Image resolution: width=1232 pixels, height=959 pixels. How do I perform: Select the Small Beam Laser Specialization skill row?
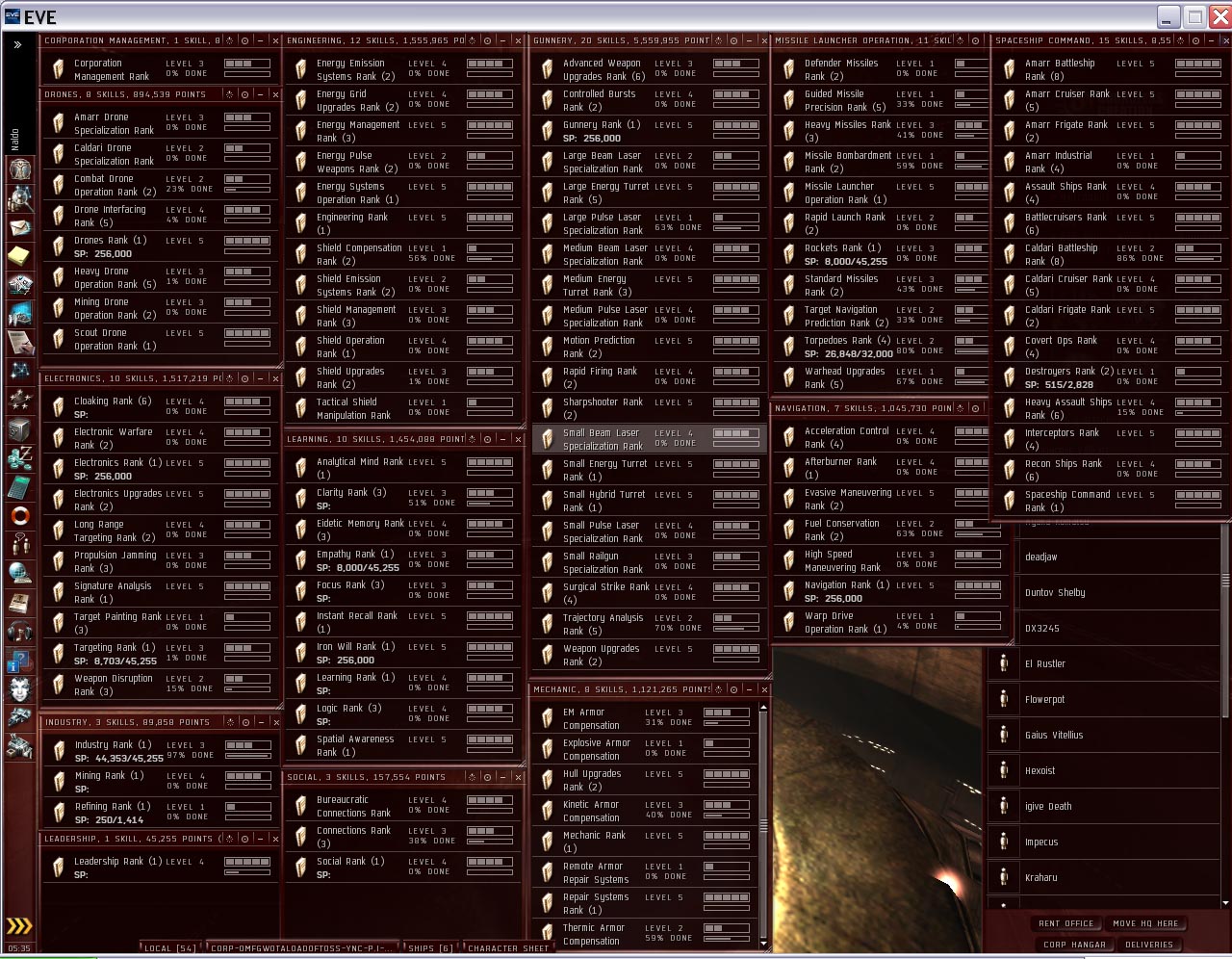(x=650, y=439)
